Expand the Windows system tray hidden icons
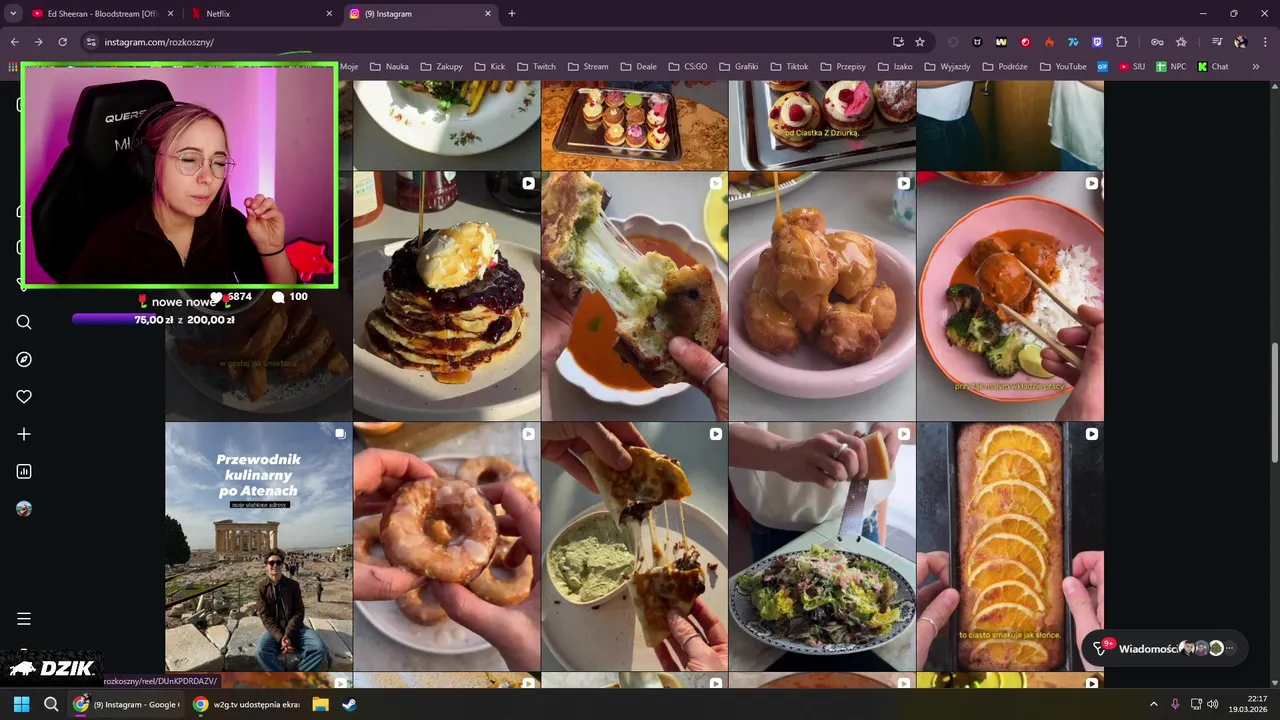Image resolution: width=1280 pixels, height=720 pixels. [x=1153, y=704]
